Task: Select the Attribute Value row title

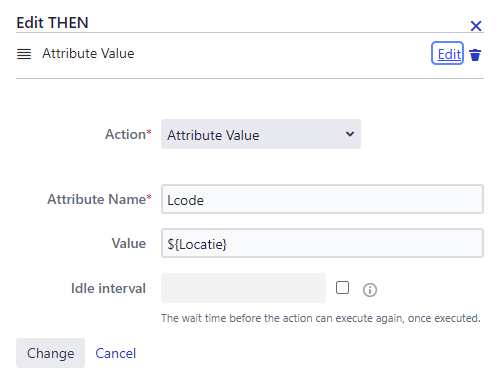Action: (x=88, y=53)
